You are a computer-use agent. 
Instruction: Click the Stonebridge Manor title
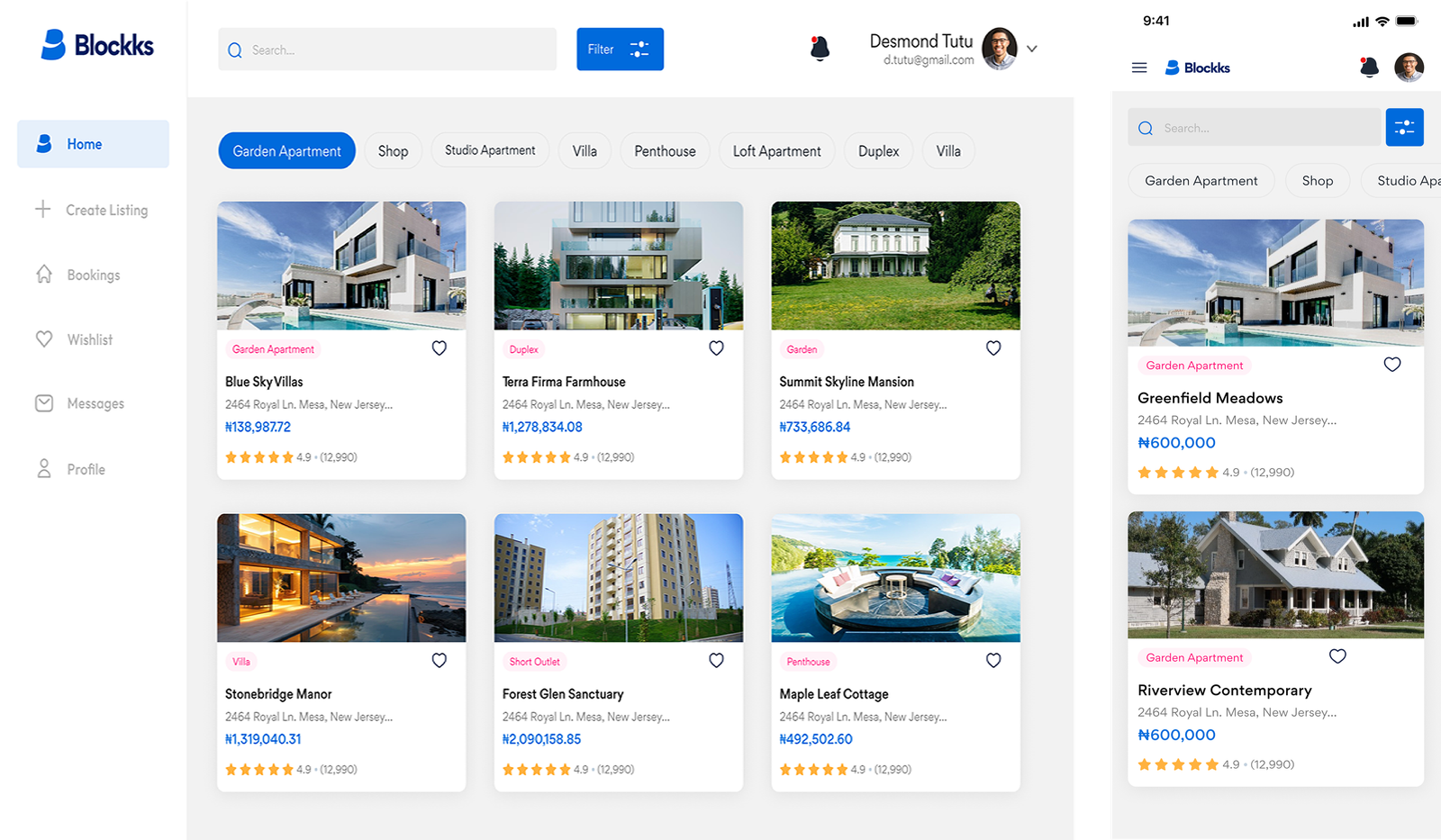278,694
